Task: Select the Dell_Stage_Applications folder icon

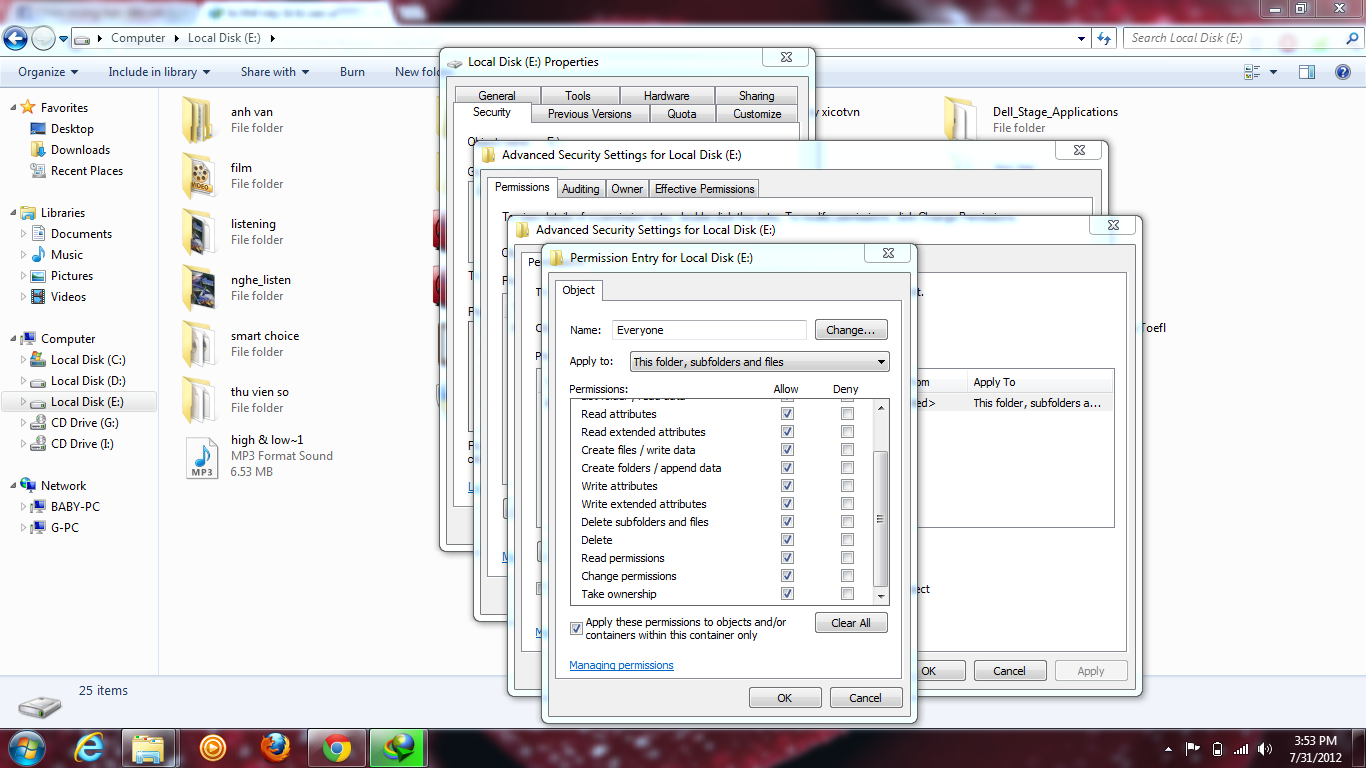Action: 960,120
